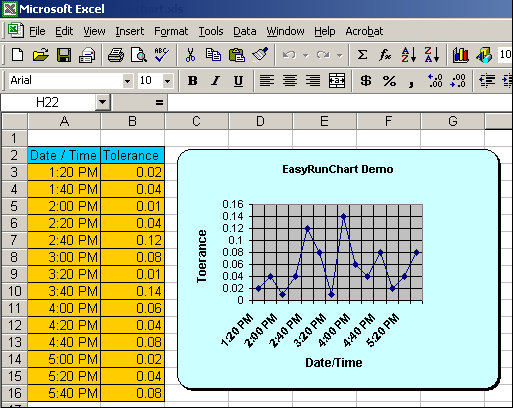Apply percent style
This screenshot has width=513, height=408.
(x=389, y=81)
